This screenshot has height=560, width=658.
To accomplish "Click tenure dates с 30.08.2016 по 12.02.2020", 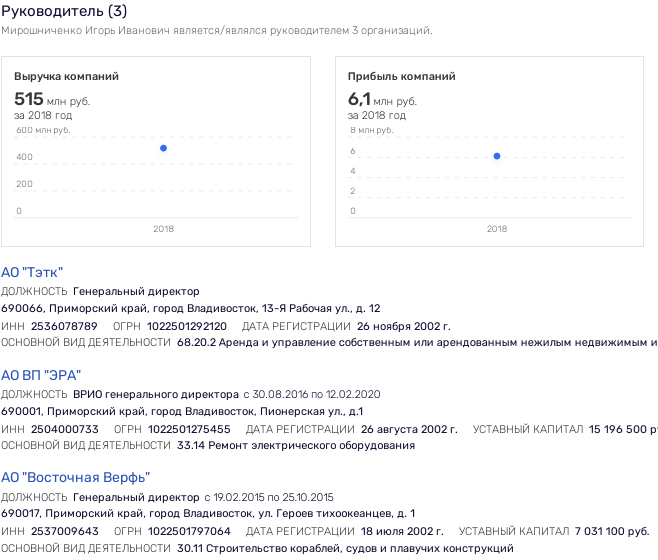I will tap(312, 394).
